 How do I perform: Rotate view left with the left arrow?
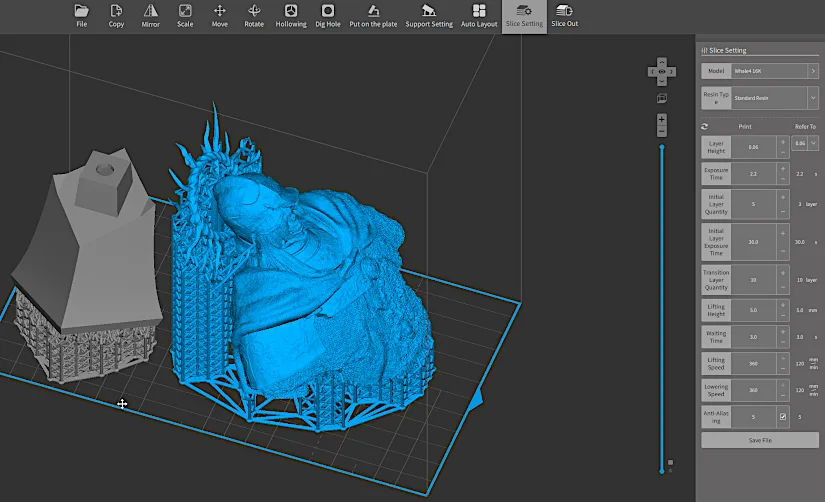point(652,72)
